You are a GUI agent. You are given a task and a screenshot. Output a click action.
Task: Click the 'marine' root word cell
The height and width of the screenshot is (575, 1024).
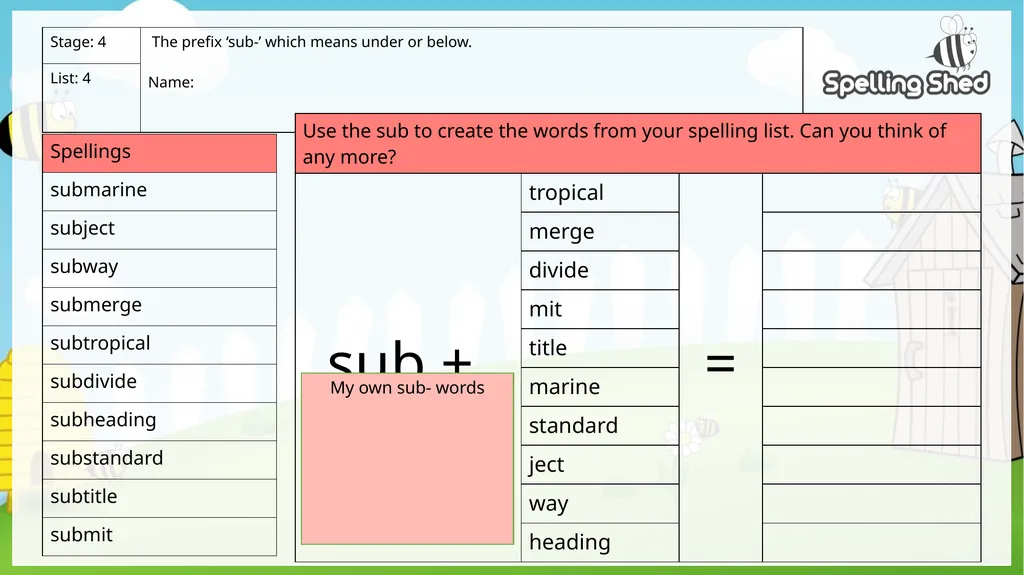600,387
